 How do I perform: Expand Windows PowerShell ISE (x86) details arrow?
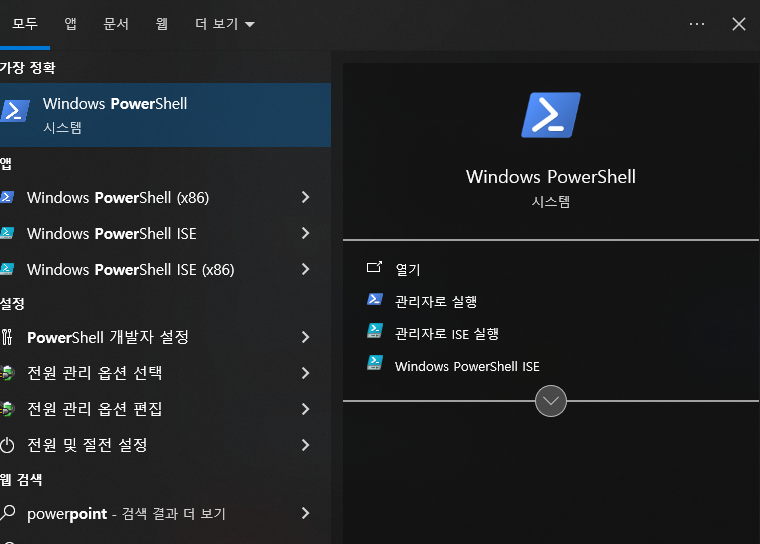[305, 269]
